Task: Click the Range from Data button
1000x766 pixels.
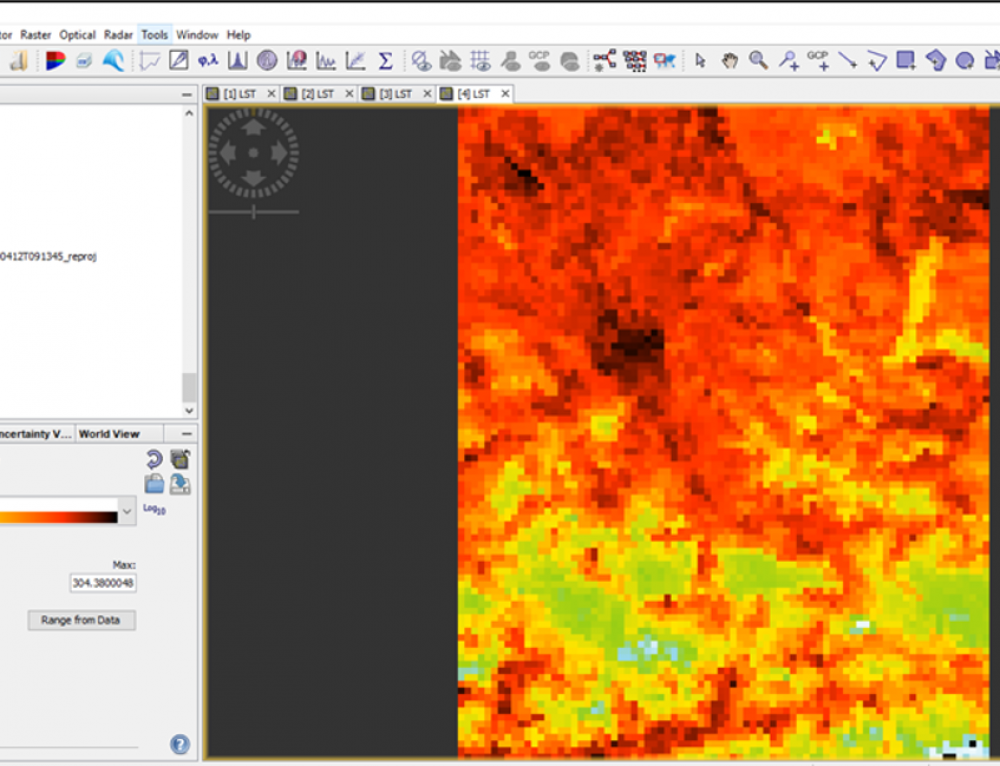Action: (x=81, y=620)
